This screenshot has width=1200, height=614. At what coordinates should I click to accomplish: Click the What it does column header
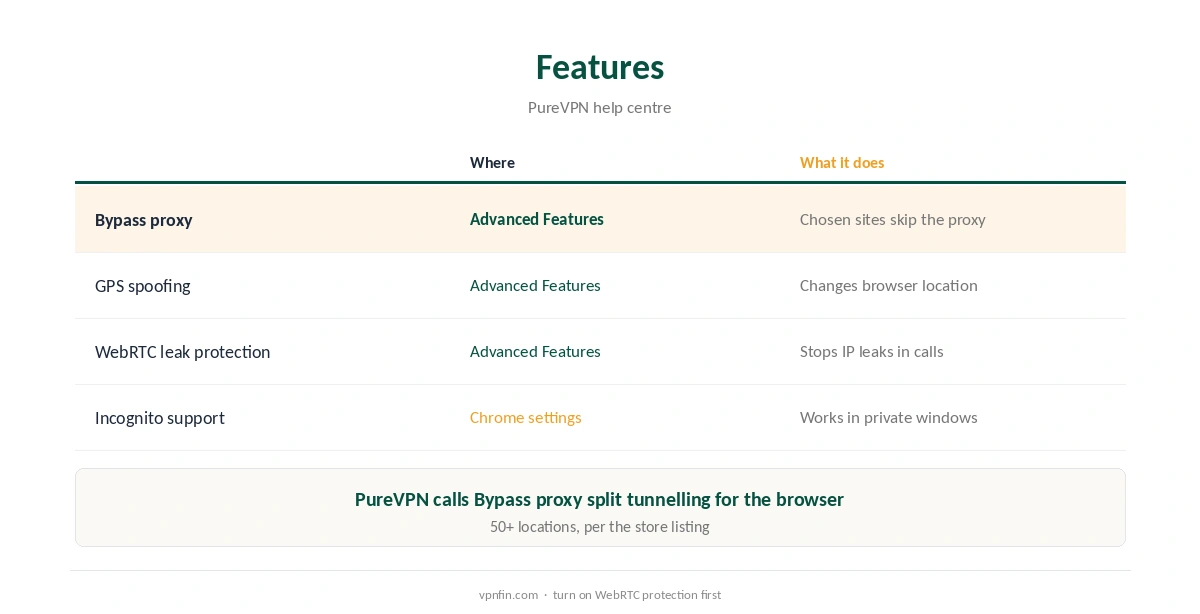tap(842, 163)
